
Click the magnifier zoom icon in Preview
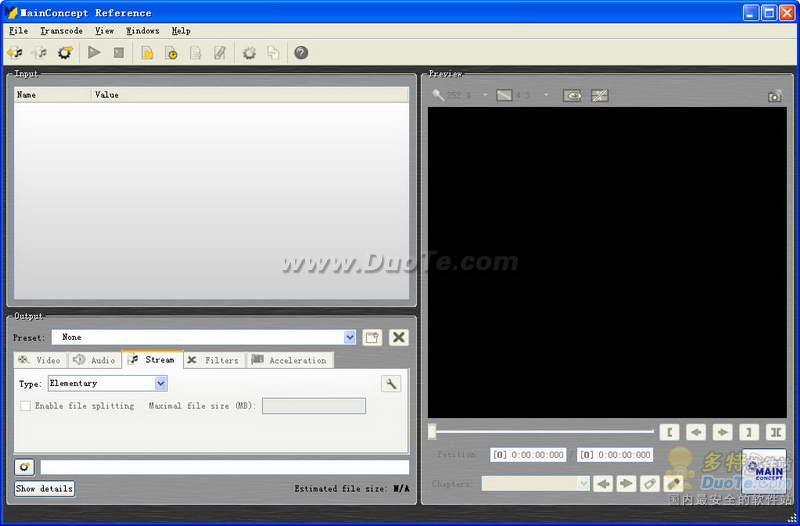click(x=438, y=95)
